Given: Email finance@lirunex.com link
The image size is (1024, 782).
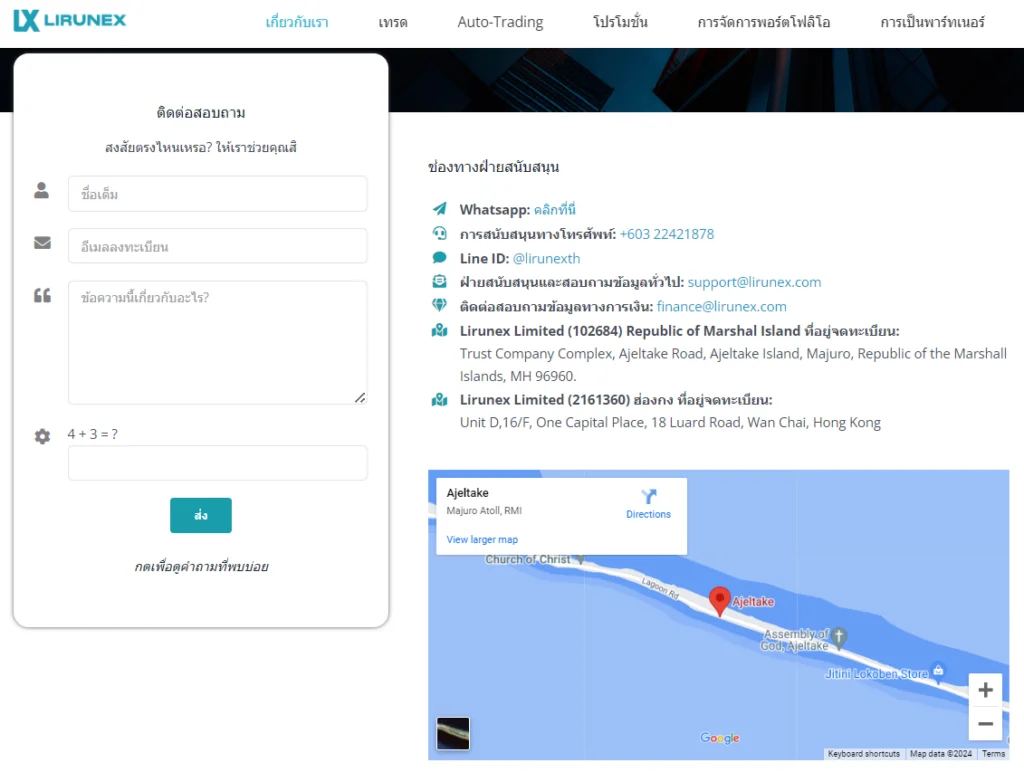Looking at the screenshot, I should [x=722, y=306].
